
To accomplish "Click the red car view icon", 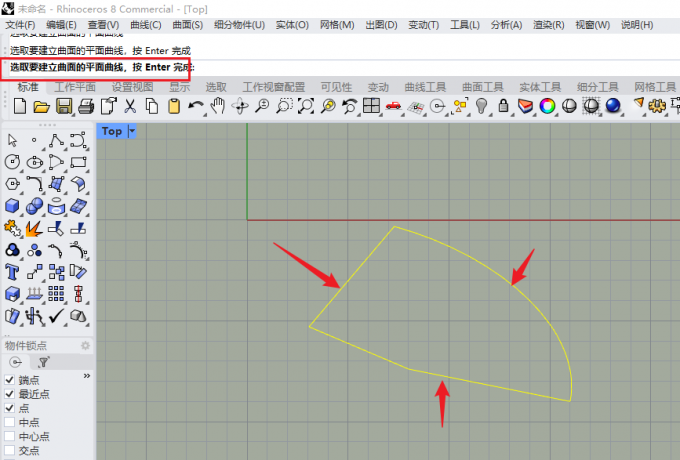I will 393,106.
